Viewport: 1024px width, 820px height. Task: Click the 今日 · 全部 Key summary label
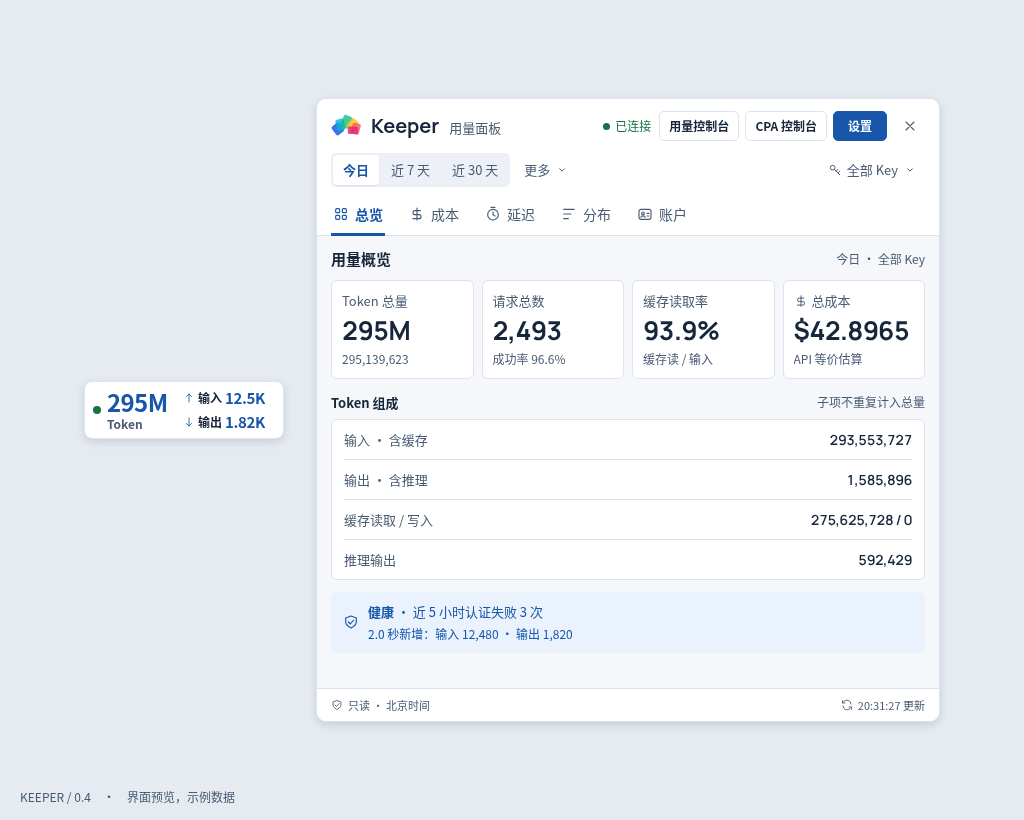tap(880, 259)
